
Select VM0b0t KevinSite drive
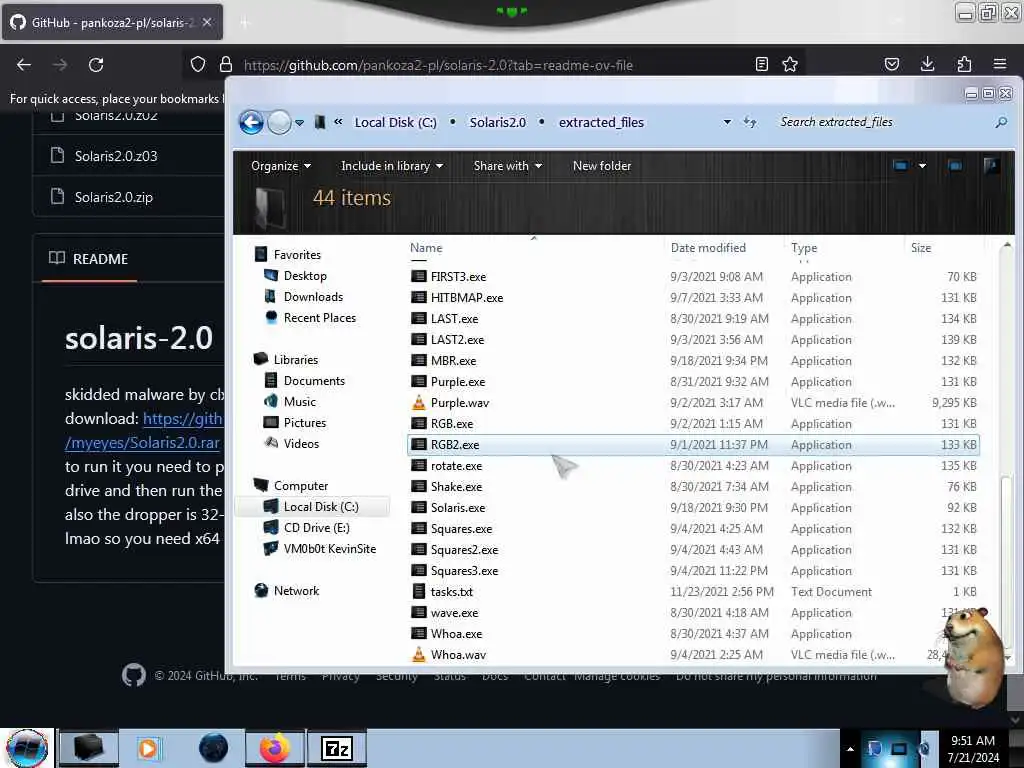click(x=329, y=549)
